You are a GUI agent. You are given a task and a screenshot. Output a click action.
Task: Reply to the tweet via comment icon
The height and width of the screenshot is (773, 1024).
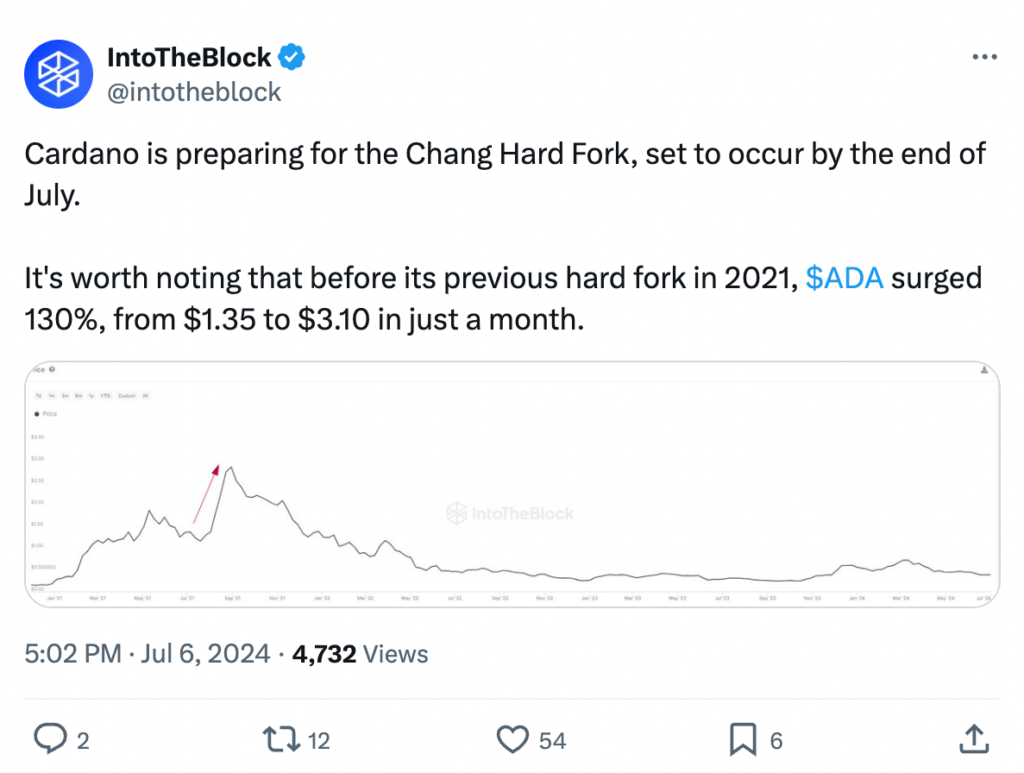[x=50, y=739]
